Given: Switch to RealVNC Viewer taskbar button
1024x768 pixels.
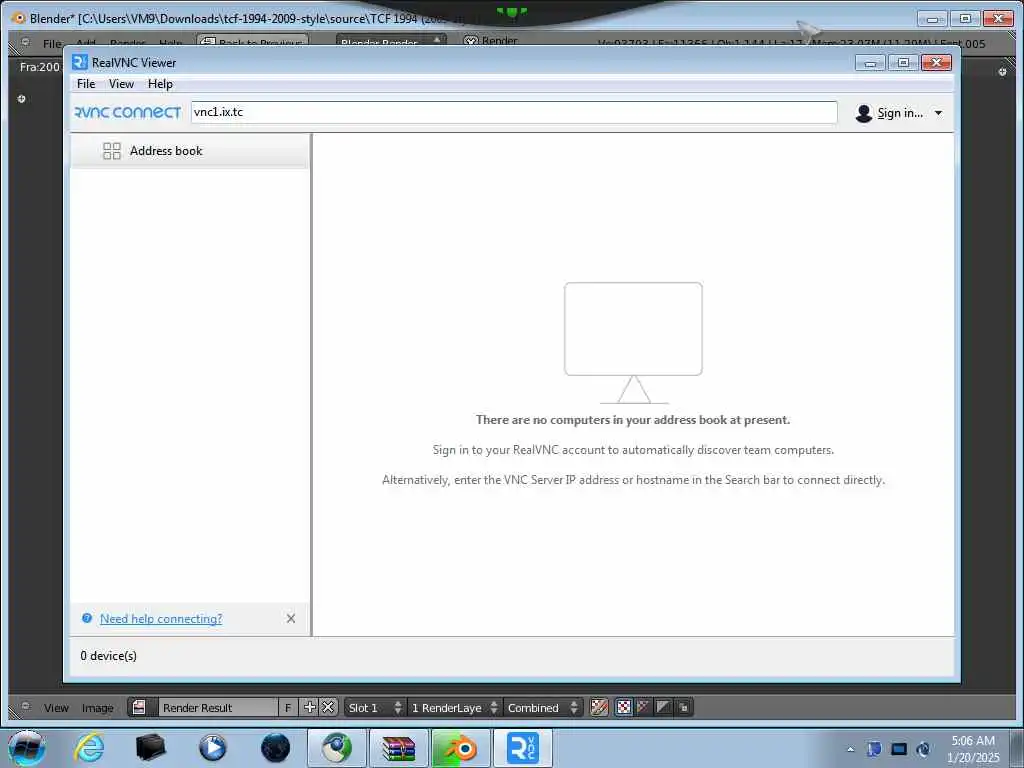Looking at the screenshot, I should tap(522, 748).
